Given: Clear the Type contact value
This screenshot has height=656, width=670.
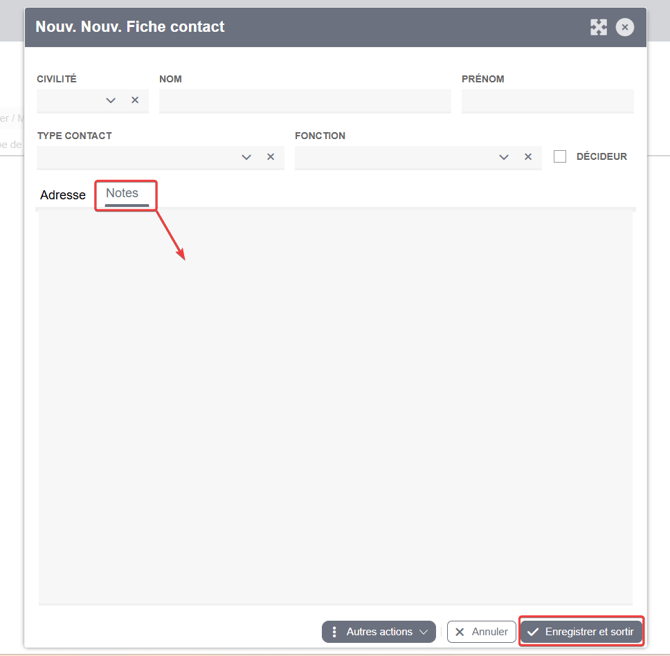Looking at the screenshot, I should 270,157.
